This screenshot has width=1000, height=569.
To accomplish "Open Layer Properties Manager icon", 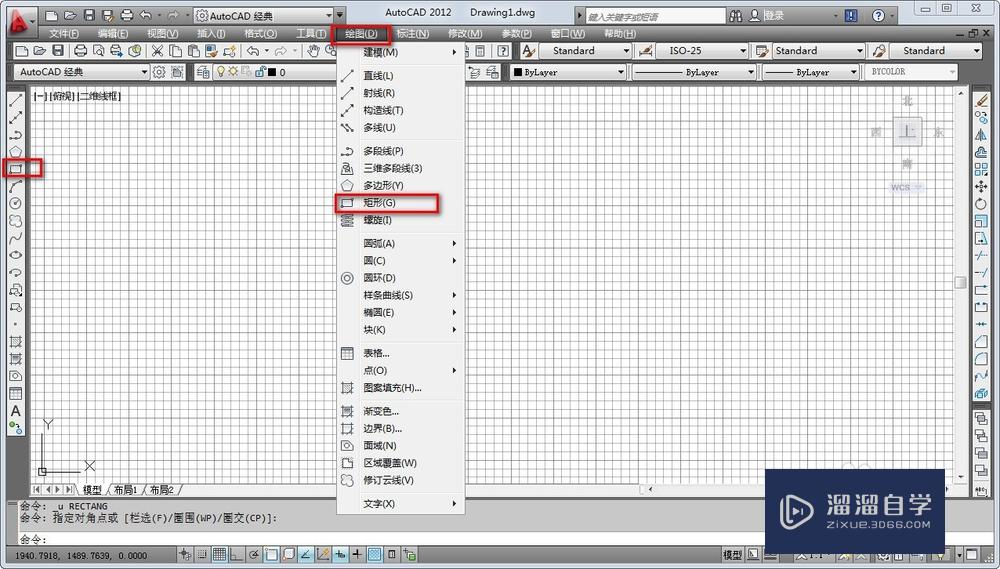I will pyautogui.click(x=203, y=72).
